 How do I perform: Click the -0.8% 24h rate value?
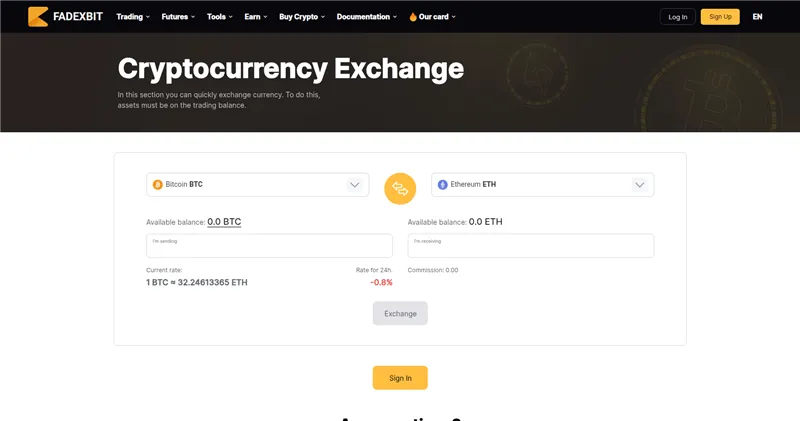point(381,282)
